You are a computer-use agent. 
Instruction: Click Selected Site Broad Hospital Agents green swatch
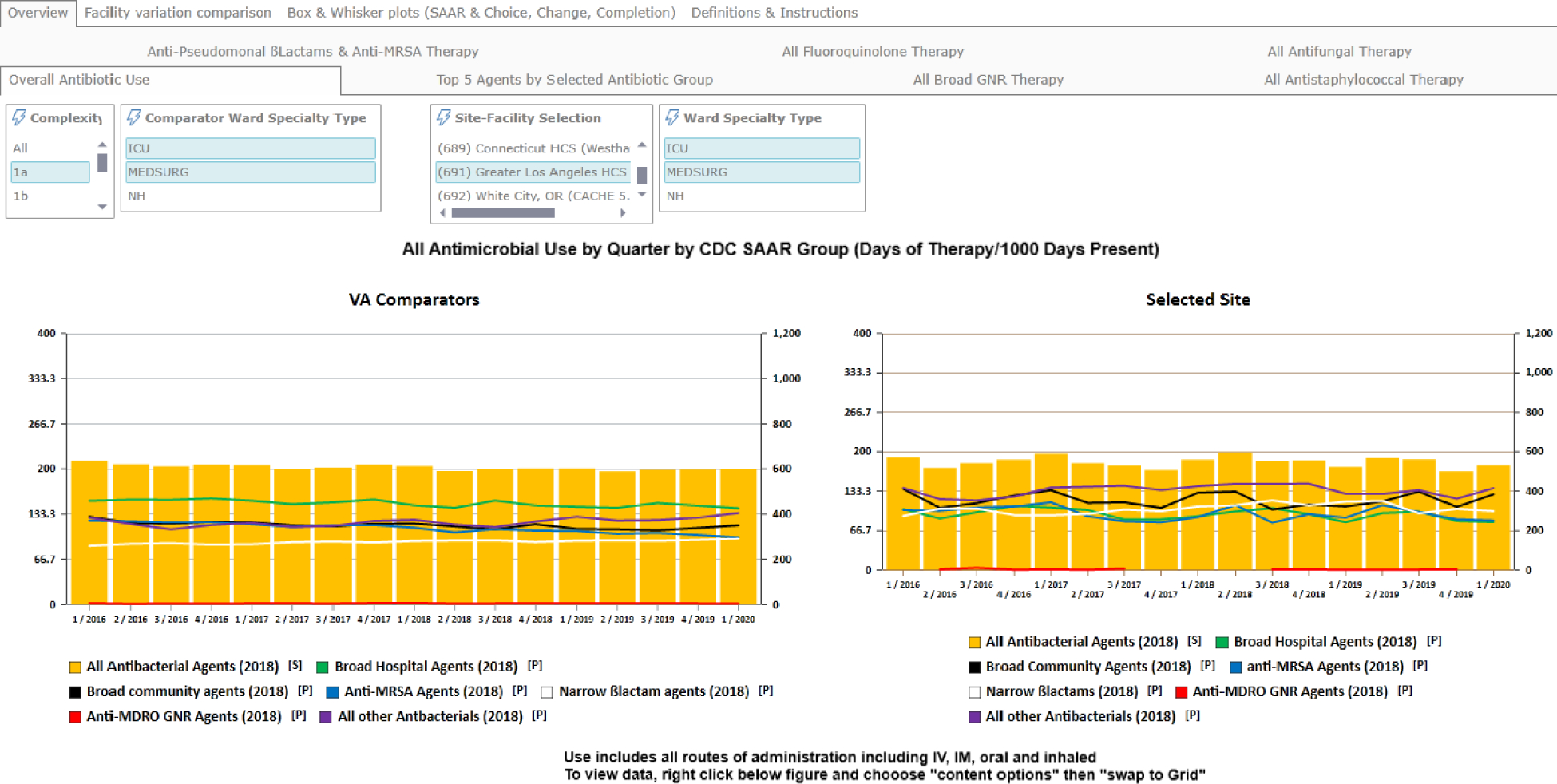pyautogui.click(x=1222, y=643)
